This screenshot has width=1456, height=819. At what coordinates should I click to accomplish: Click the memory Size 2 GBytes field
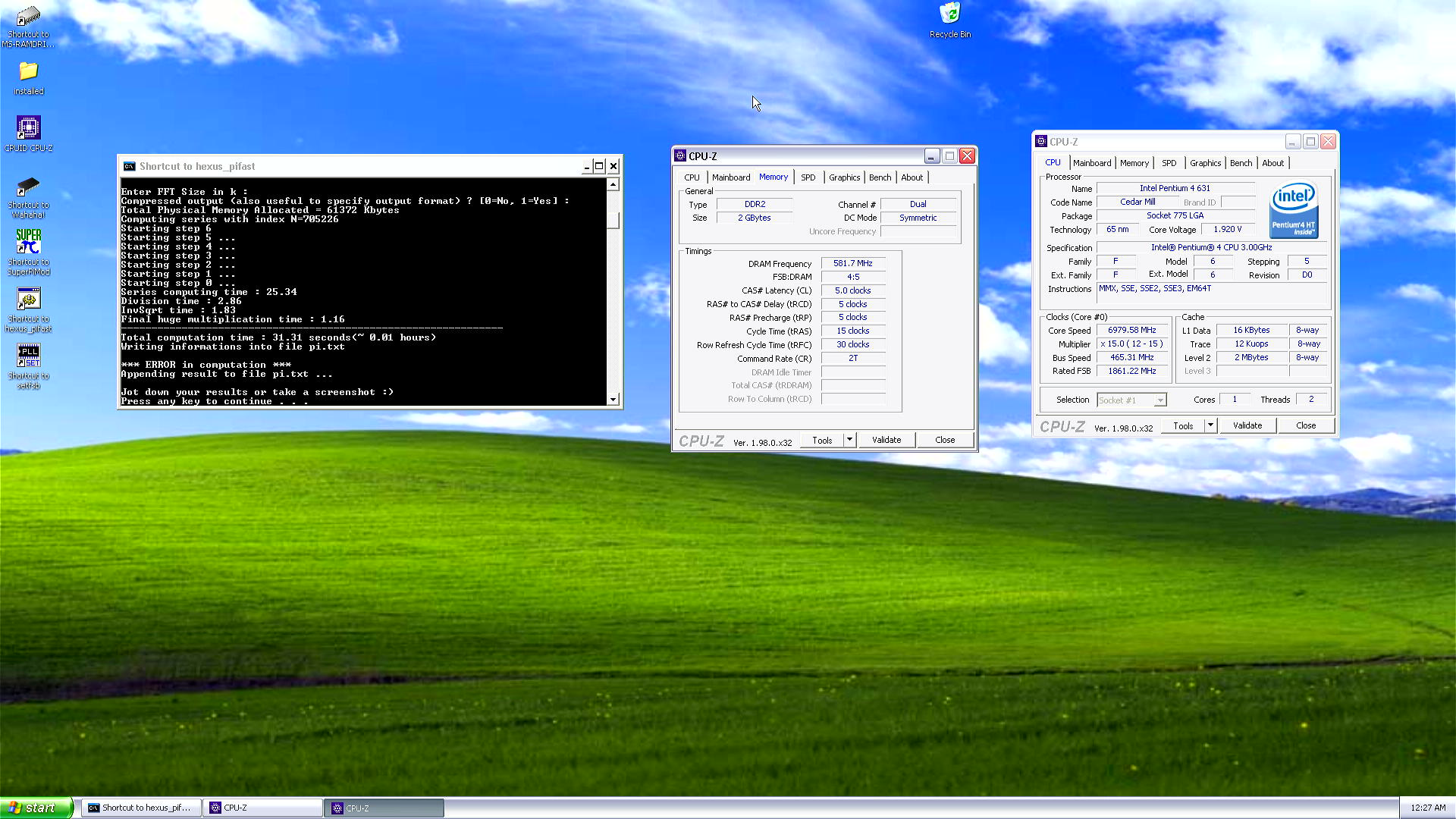tap(755, 218)
